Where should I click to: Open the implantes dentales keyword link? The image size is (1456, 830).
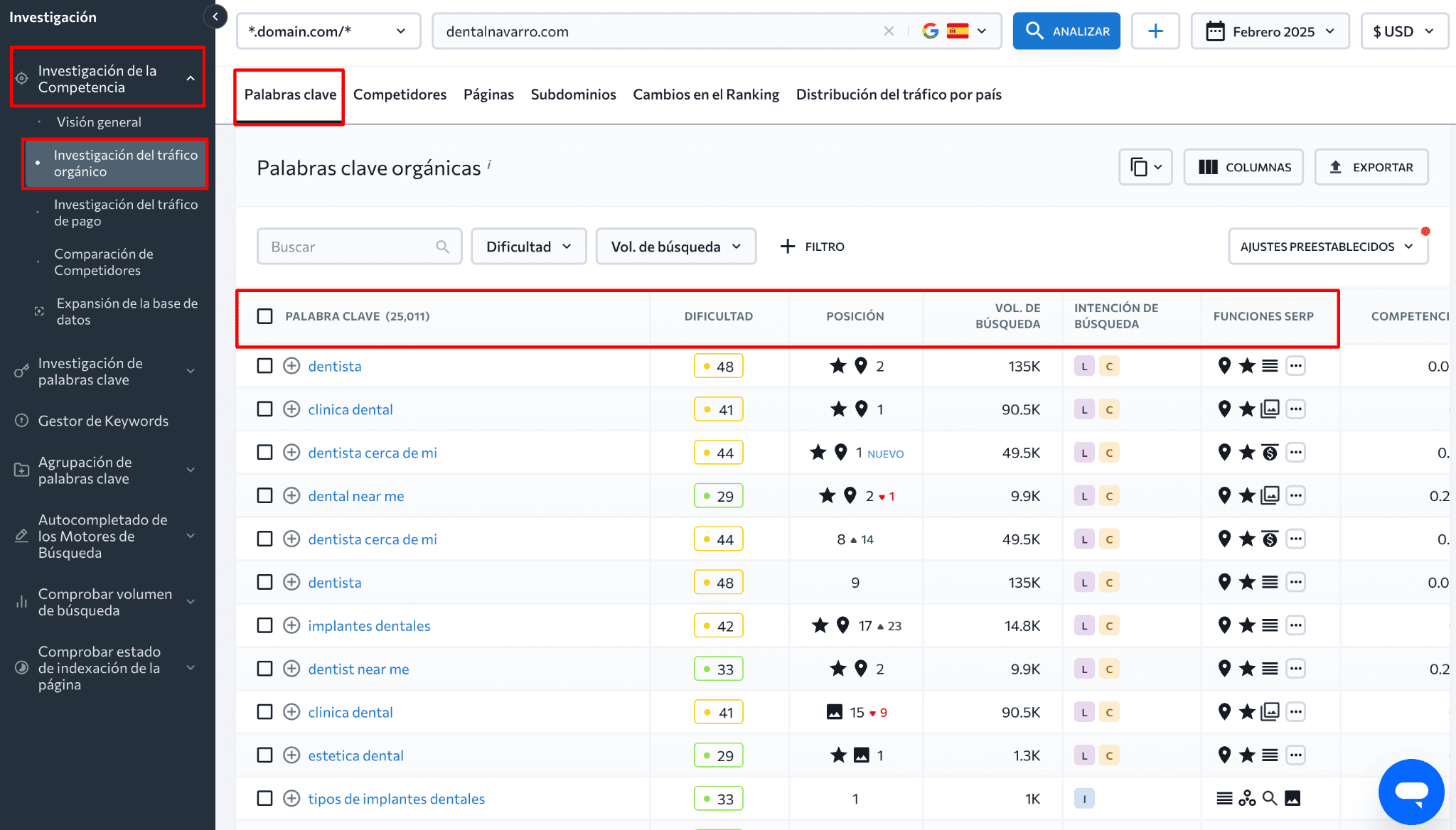coord(369,625)
